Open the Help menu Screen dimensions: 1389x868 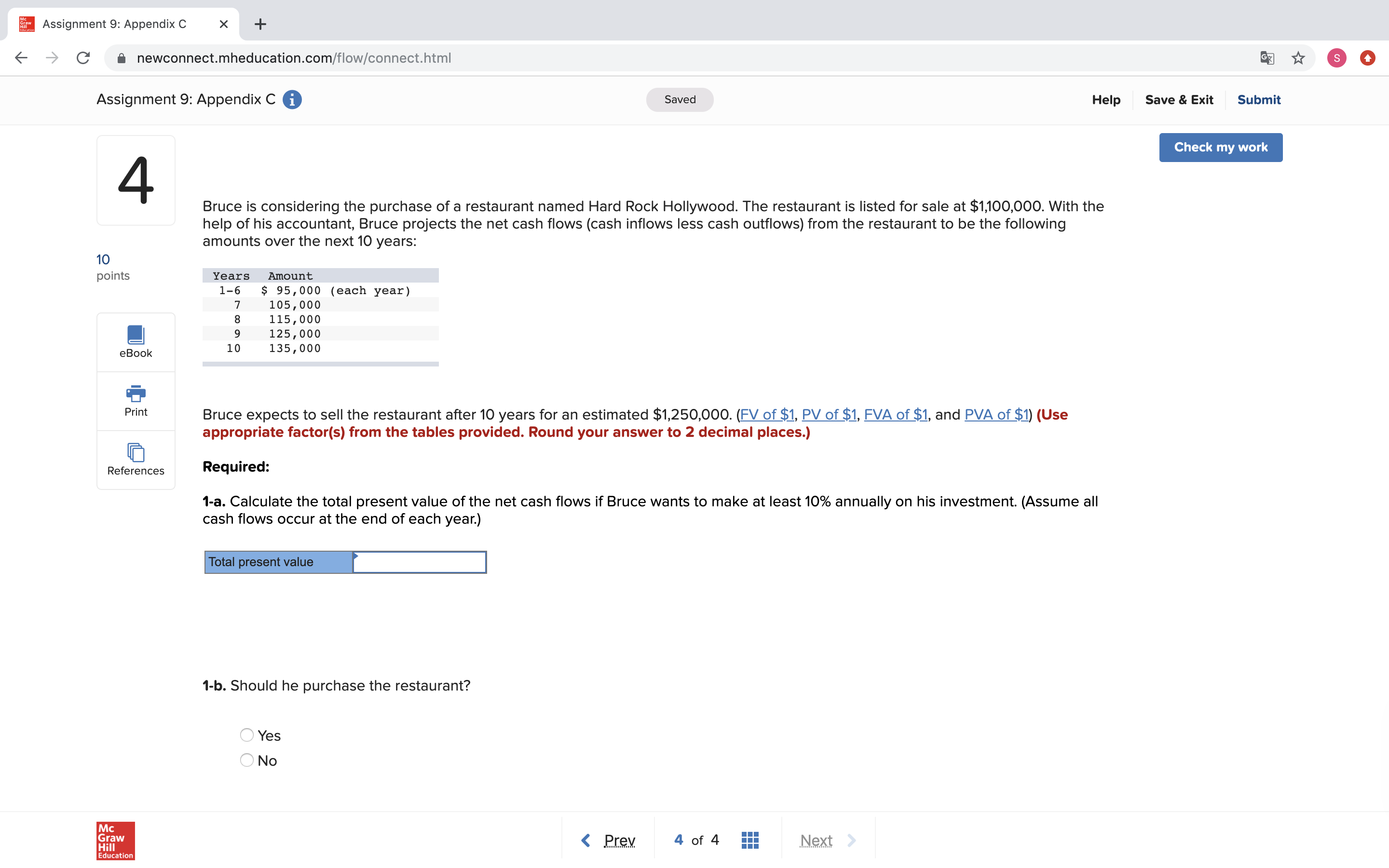pos(1105,99)
